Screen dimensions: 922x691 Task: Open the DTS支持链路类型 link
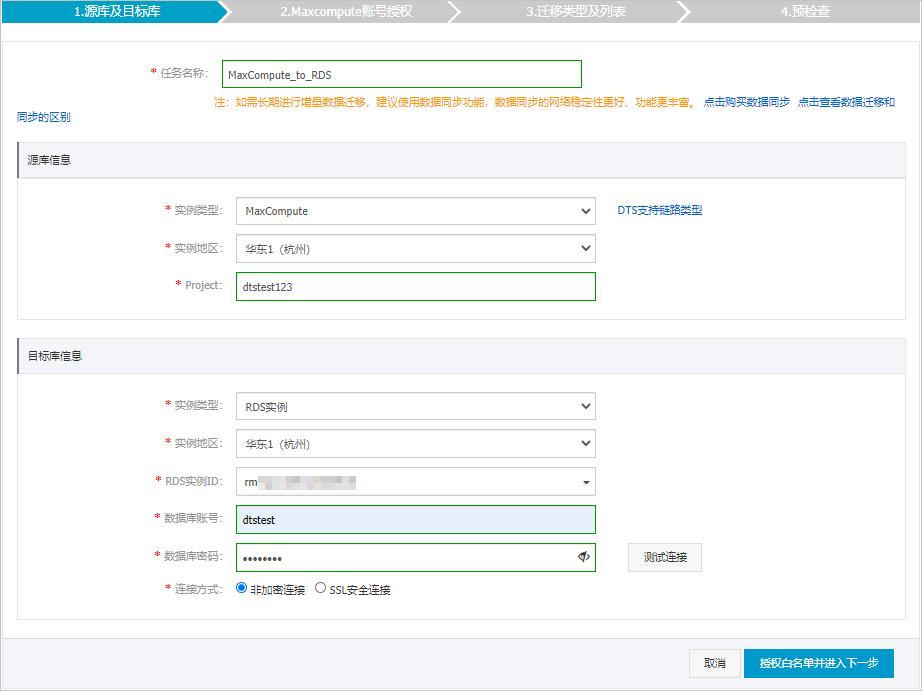660,211
